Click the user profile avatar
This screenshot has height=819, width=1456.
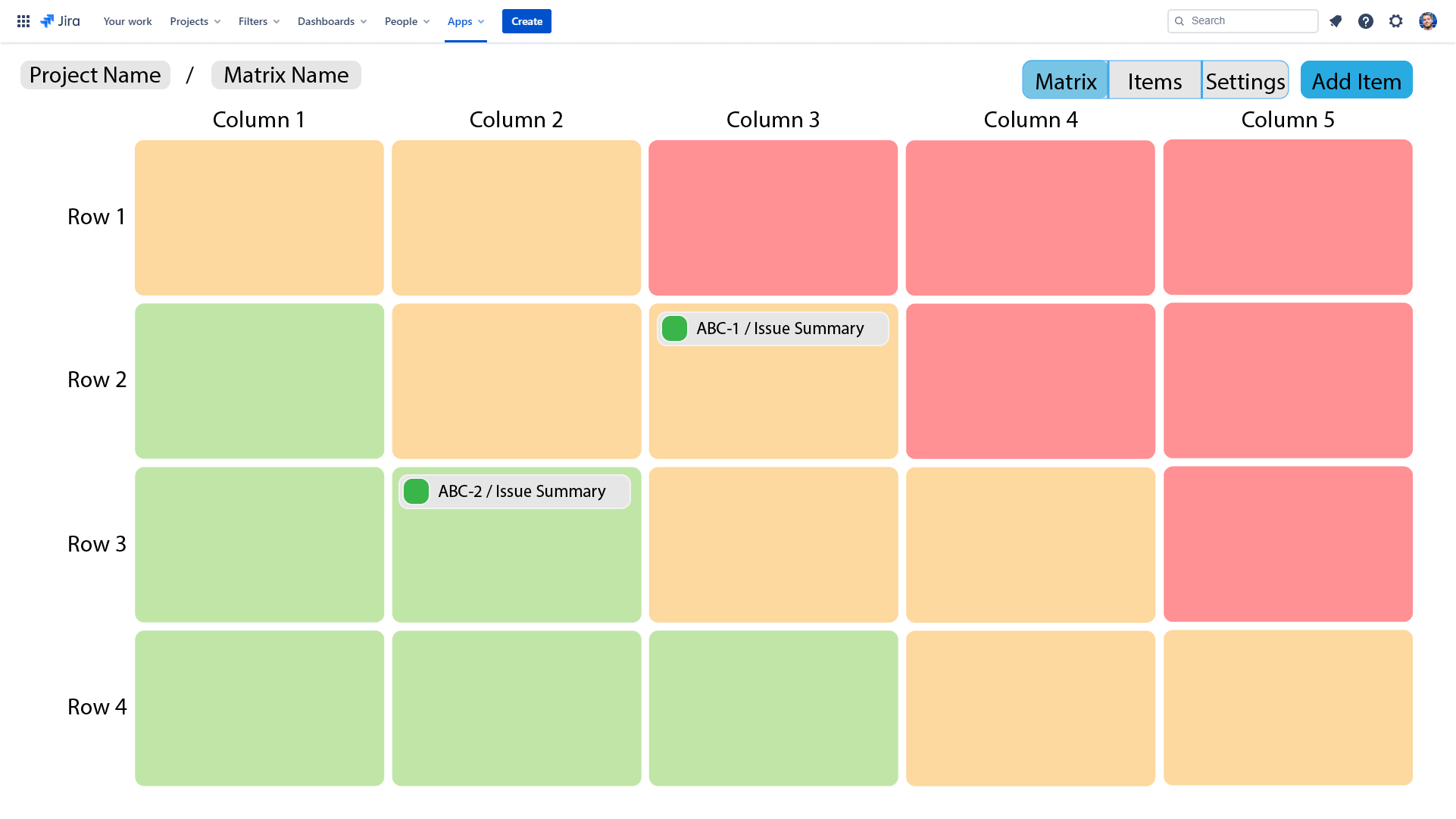coord(1427,21)
